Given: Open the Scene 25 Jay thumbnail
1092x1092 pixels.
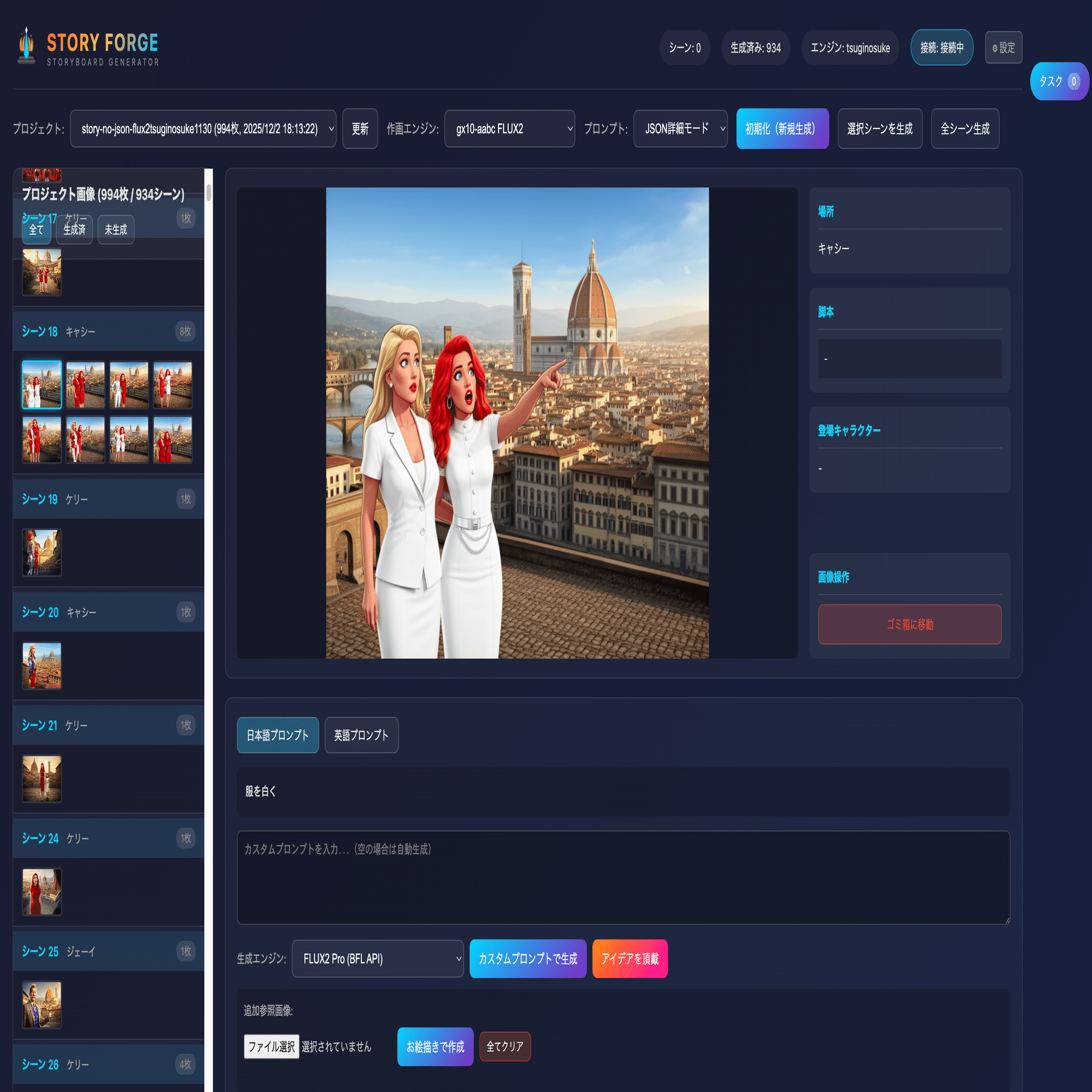Looking at the screenshot, I should pos(41,1005).
